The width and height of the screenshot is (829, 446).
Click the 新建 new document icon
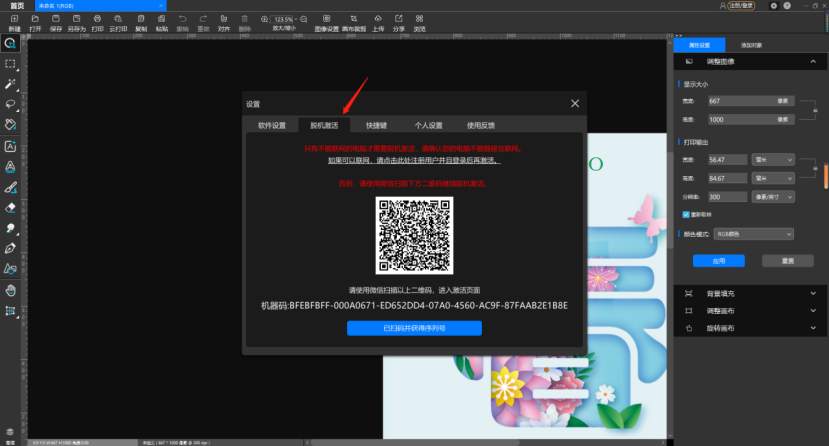tap(14, 19)
